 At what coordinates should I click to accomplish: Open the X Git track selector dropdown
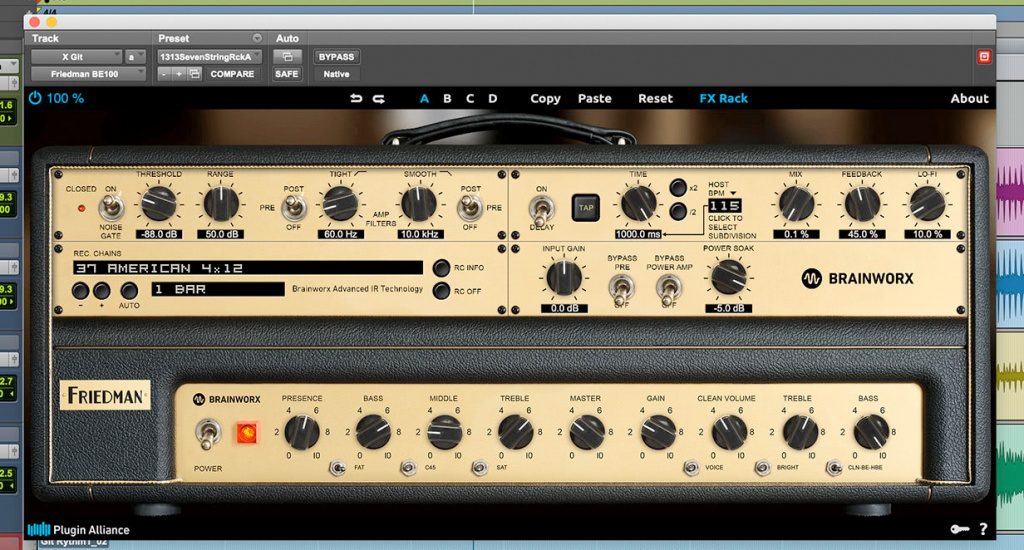[76, 57]
